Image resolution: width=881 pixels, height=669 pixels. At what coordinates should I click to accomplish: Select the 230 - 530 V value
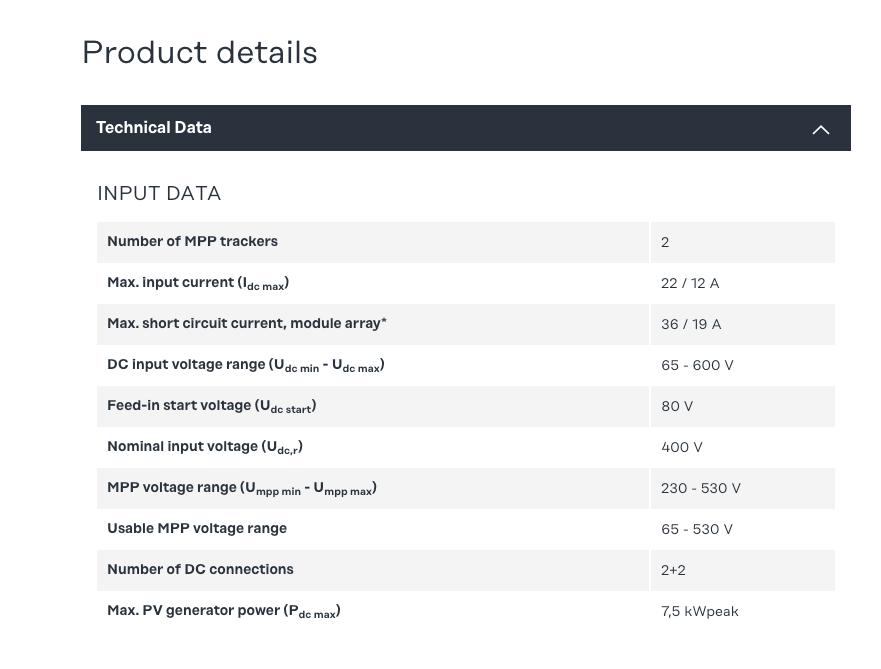701,489
